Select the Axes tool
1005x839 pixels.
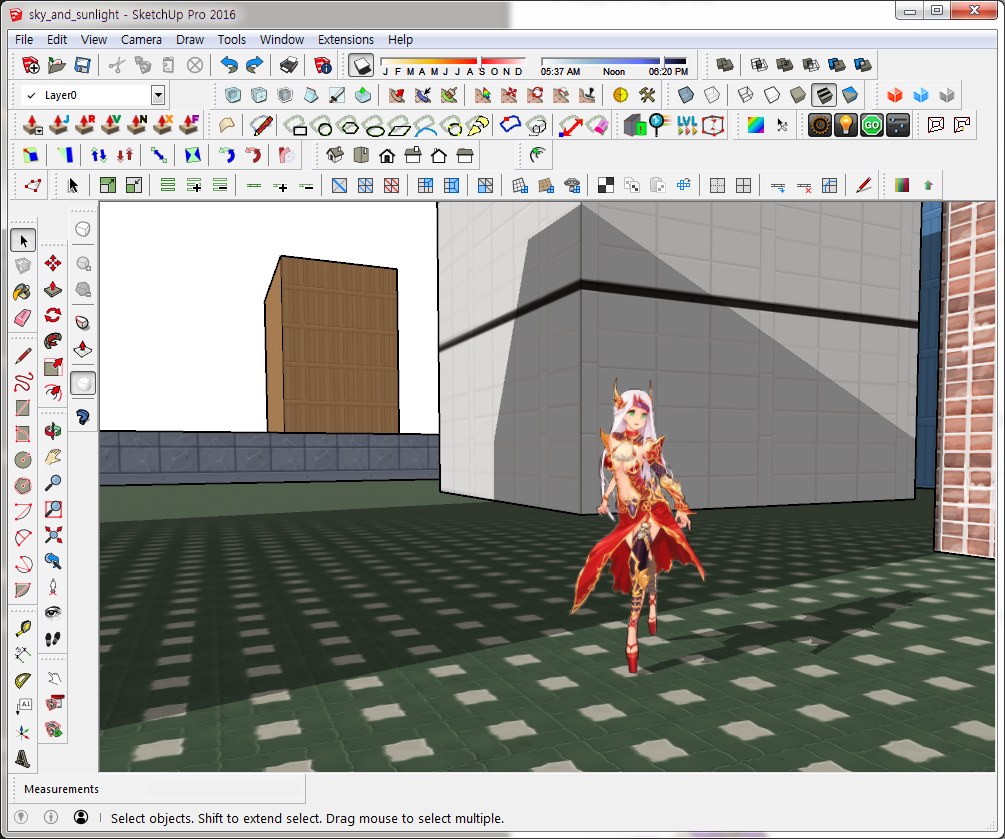[x=22, y=733]
